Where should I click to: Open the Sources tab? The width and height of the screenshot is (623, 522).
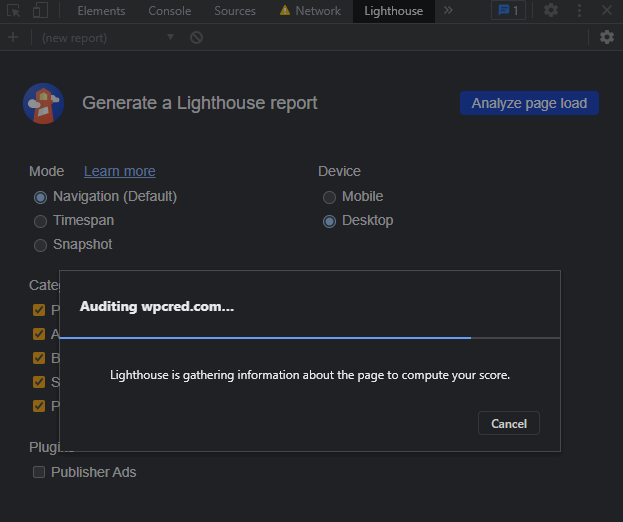pos(235,11)
